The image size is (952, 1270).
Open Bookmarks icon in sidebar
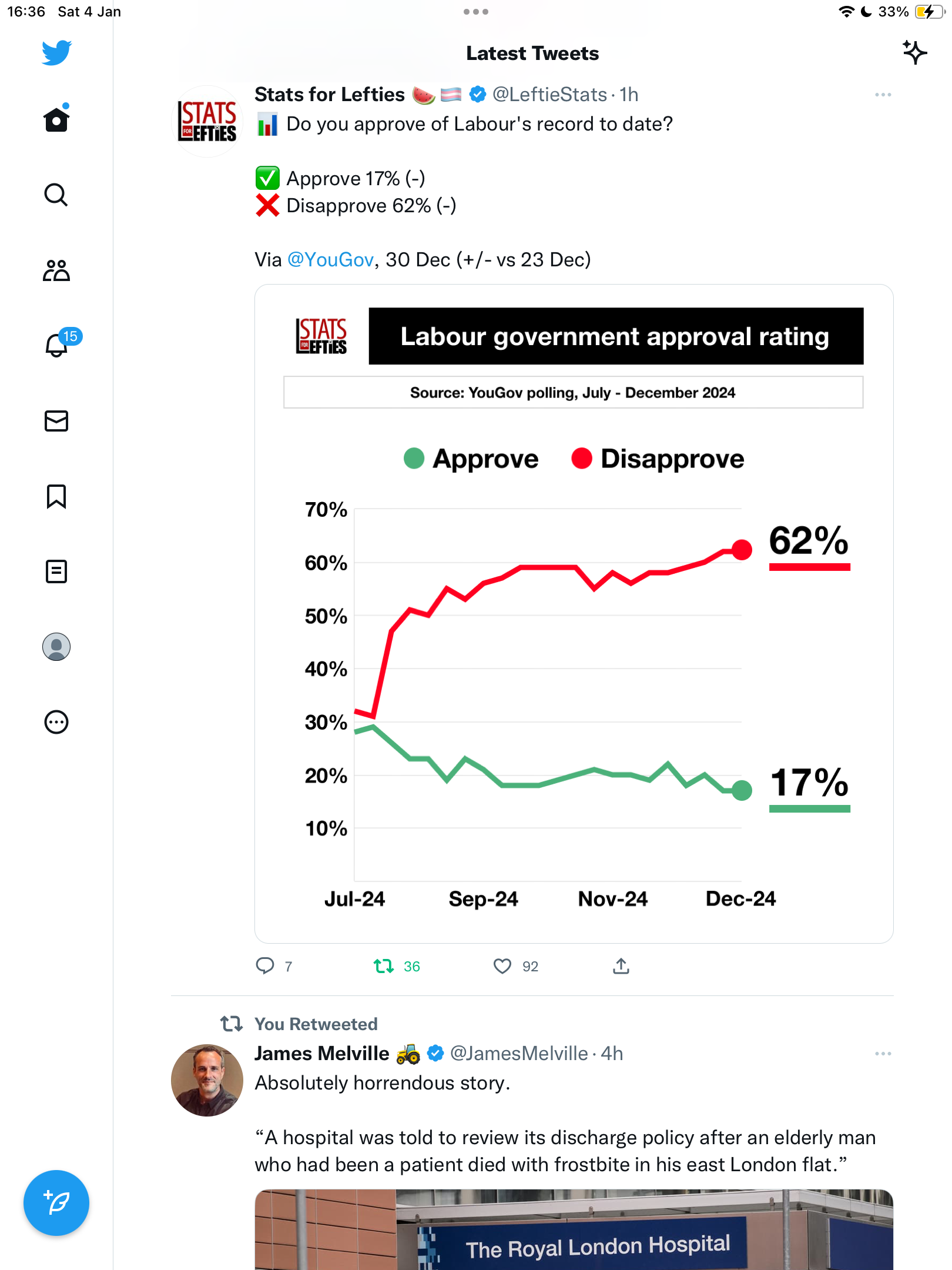tap(56, 496)
